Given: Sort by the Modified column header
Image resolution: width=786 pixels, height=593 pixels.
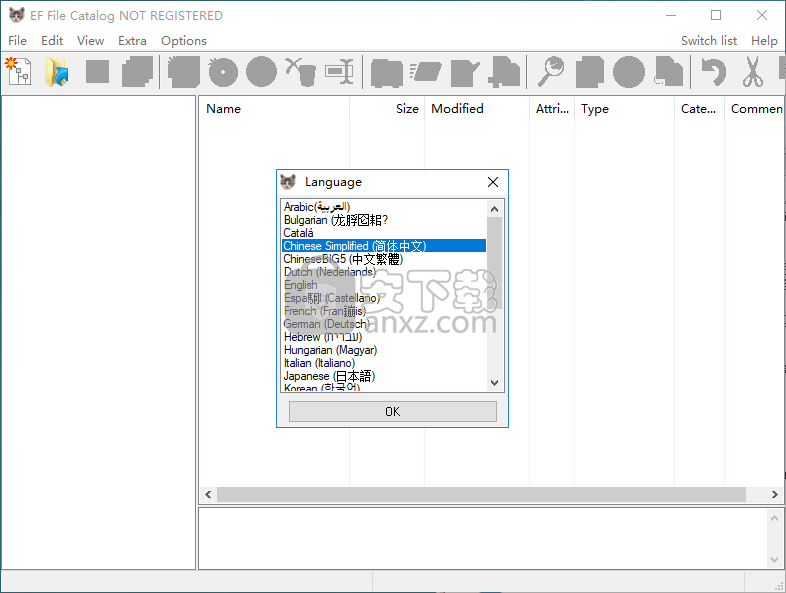Looking at the screenshot, I should [x=477, y=109].
